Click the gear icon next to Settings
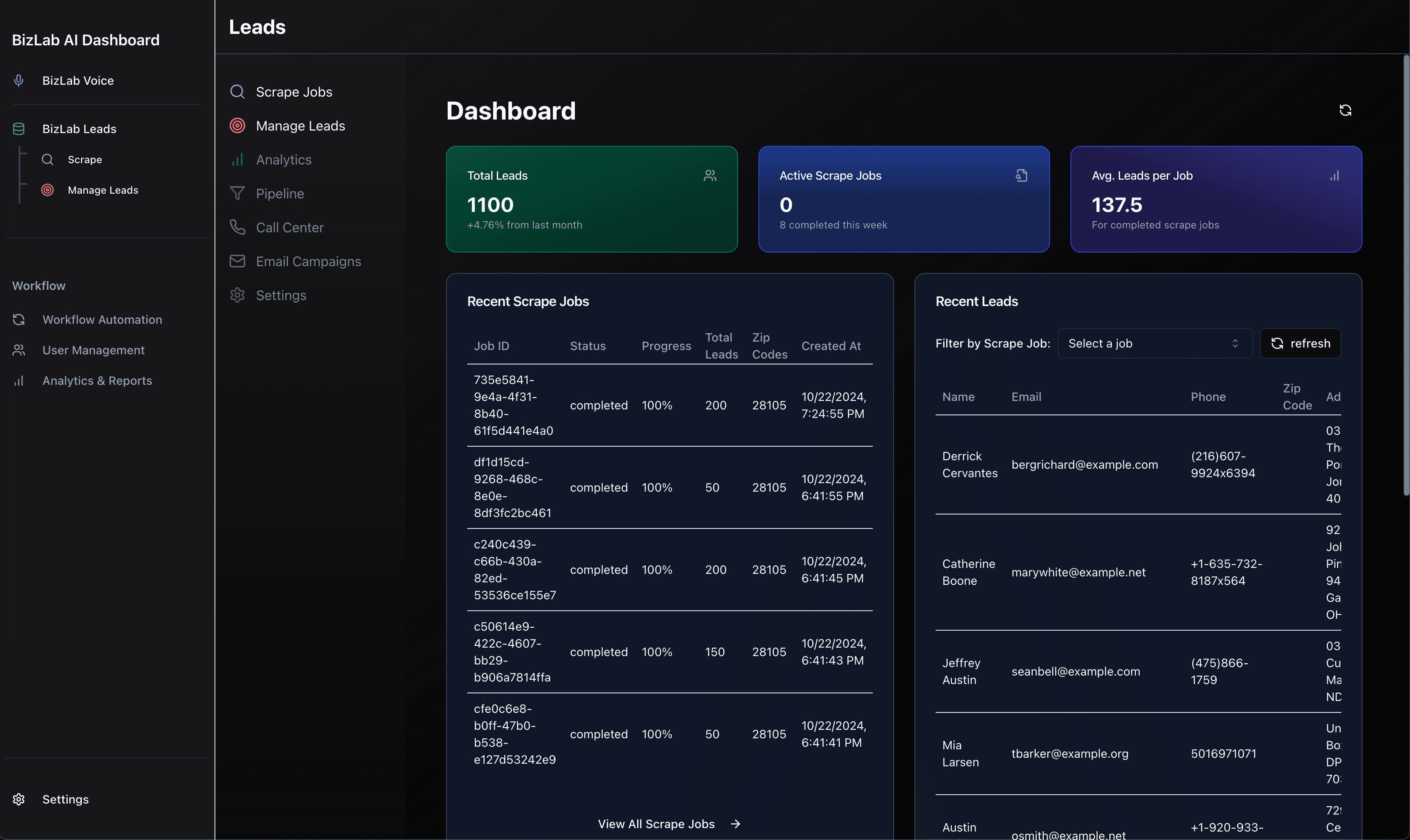This screenshot has width=1410, height=840. pos(237,295)
